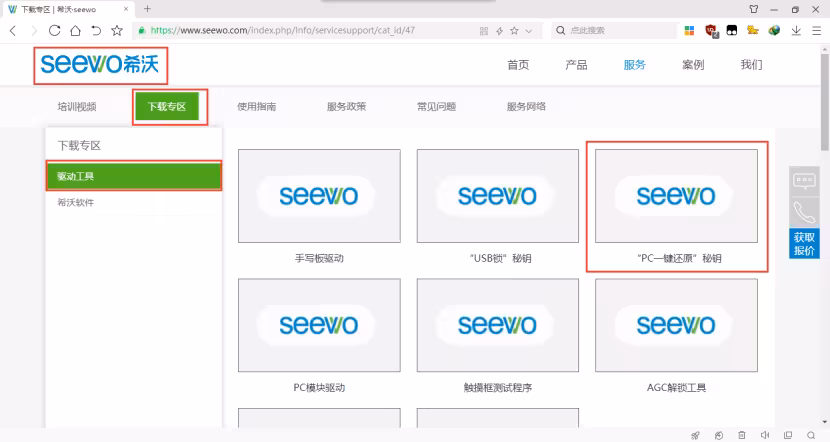Image resolution: width=830 pixels, height=442 pixels.
Task: Open the downloads arrow icon
Action: click(x=796, y=31)
